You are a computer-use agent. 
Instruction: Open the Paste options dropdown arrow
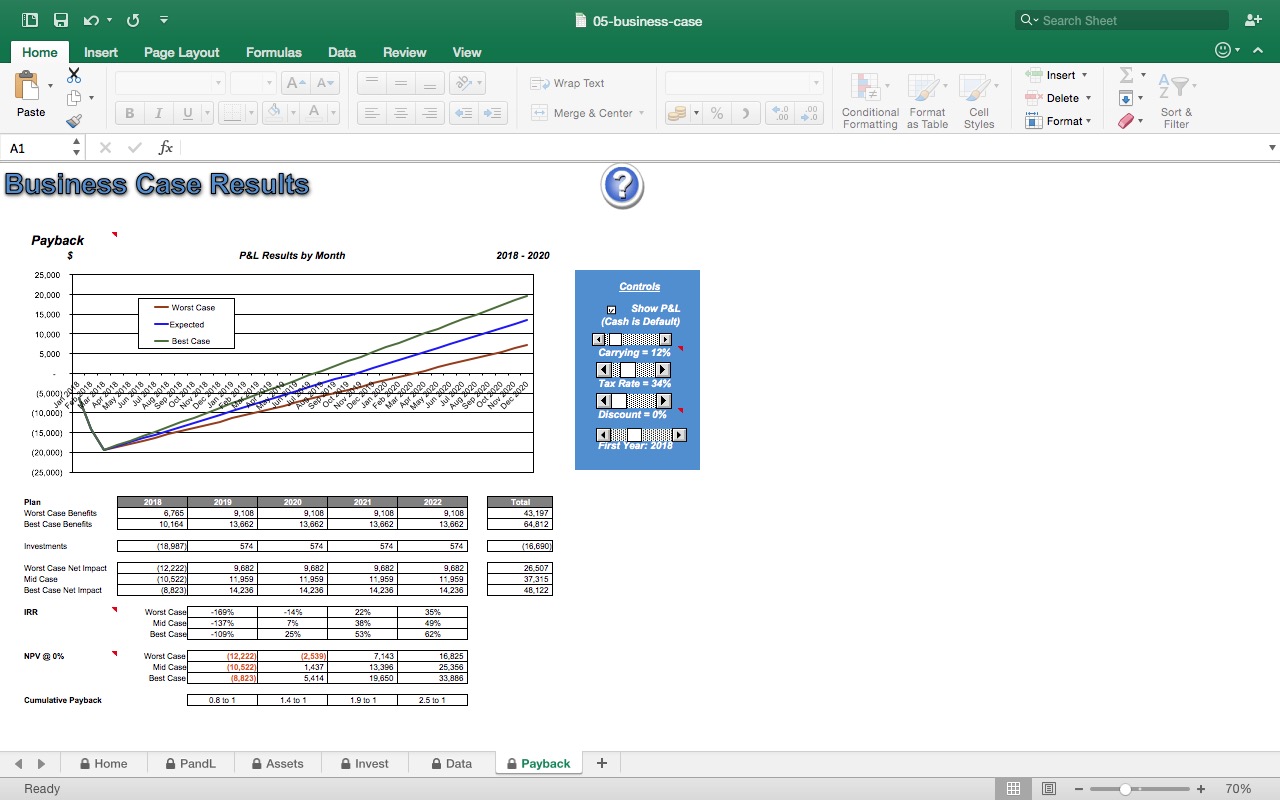[x=50, y=86]
